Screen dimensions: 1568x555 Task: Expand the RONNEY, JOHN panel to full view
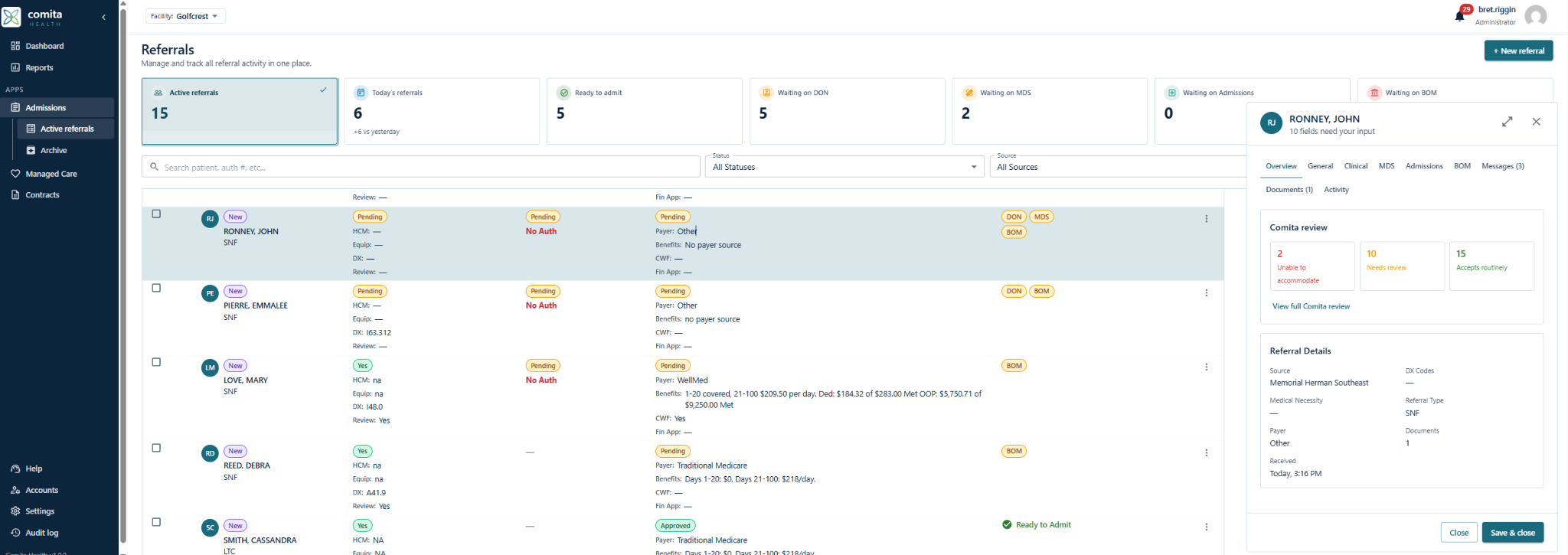pos(1507,122)
